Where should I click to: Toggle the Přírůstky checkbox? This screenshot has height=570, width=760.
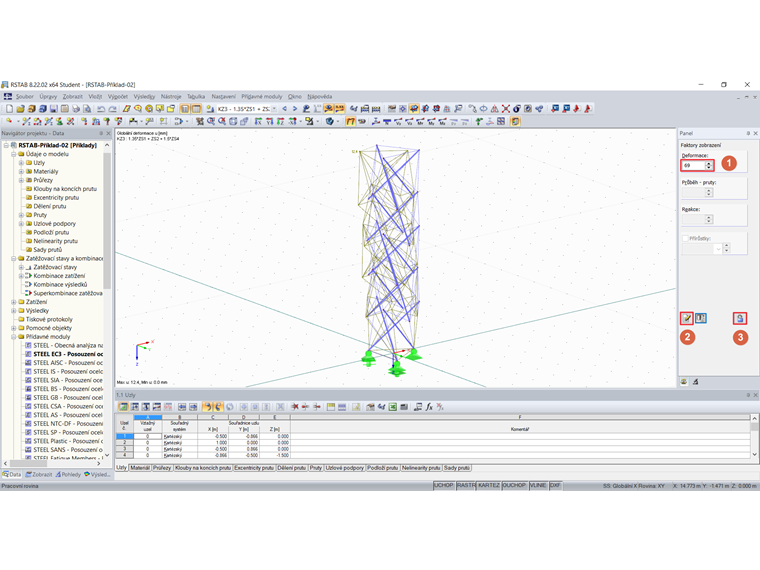coord(685,238)
